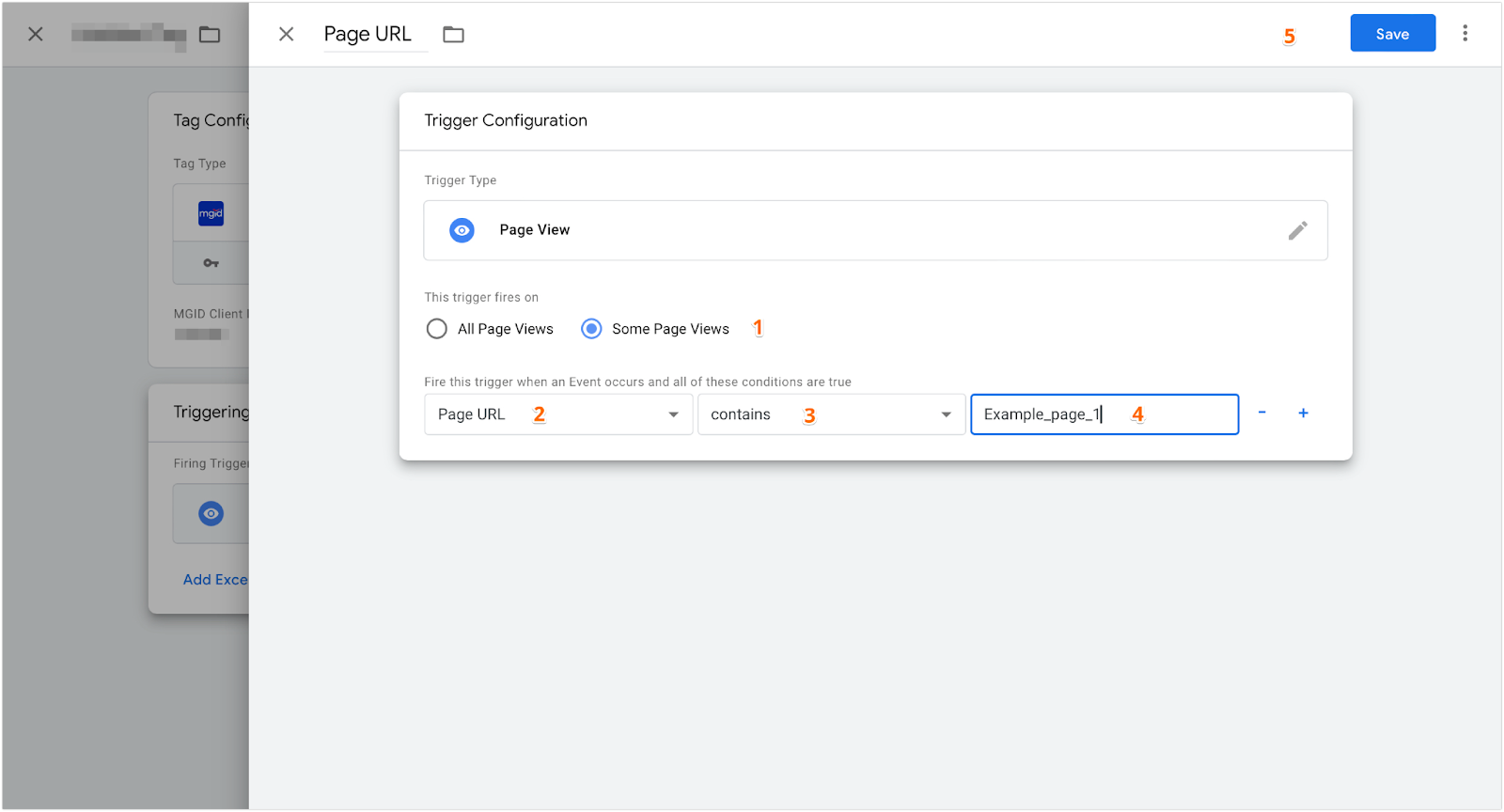Click the pencil icon to edit trigger type
This screenshot has width=1504, height=812.
(1297, 230)
